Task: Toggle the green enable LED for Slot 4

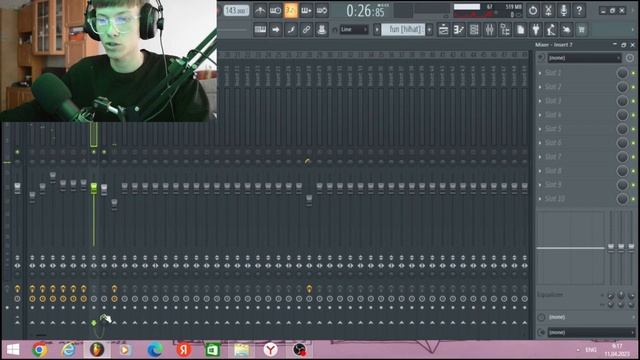Action: (633, 115)
